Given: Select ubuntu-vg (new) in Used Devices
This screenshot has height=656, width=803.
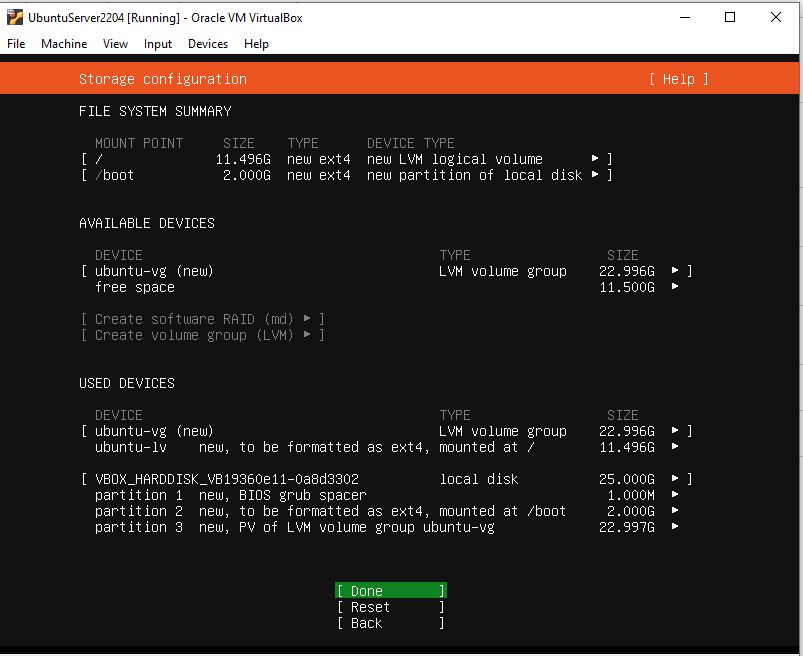Looking at the screenshot, I should coord(387,431).
